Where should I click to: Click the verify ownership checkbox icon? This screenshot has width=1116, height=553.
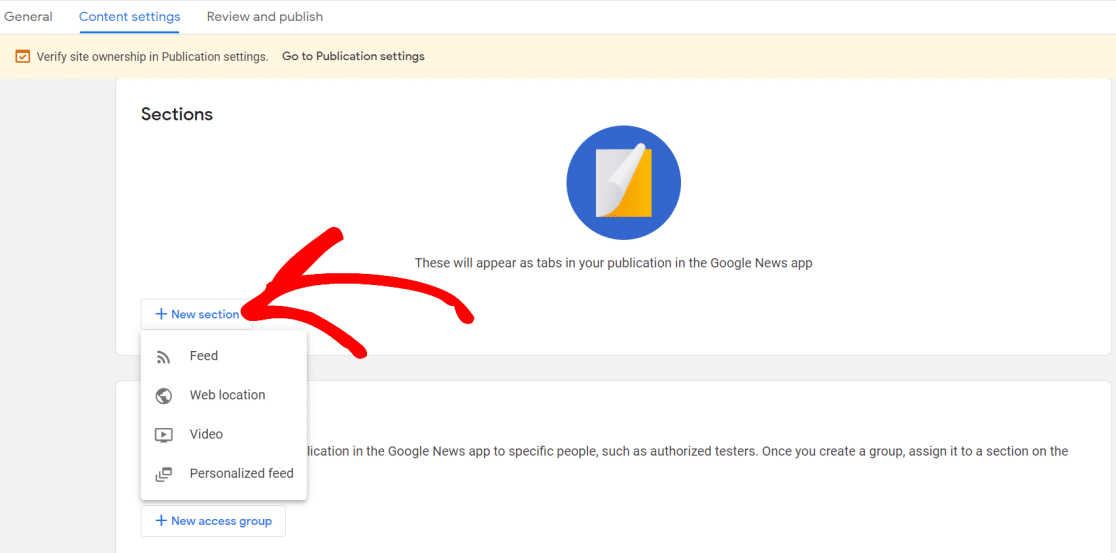23,56
